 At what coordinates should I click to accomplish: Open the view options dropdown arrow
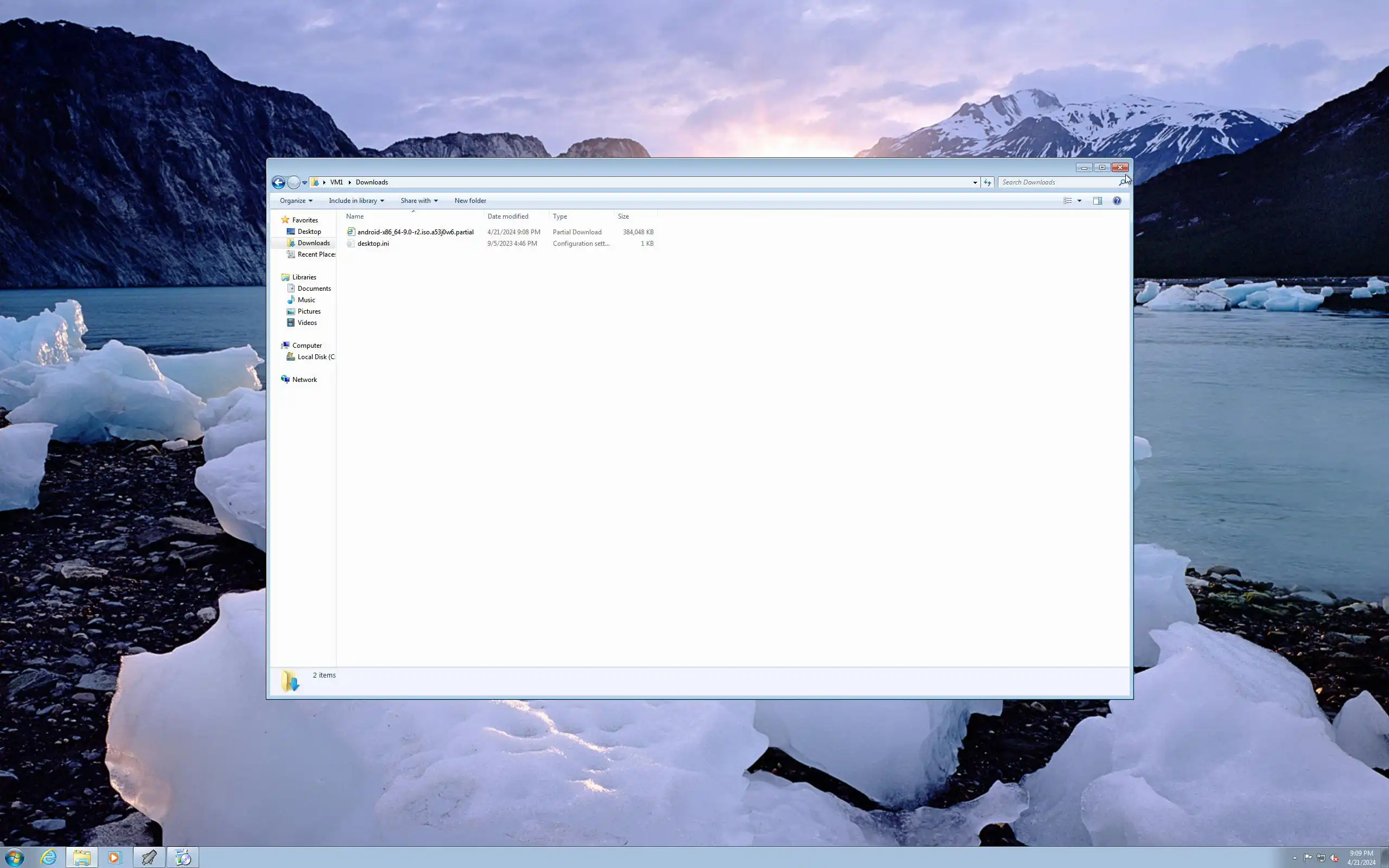click(1080, 201)
